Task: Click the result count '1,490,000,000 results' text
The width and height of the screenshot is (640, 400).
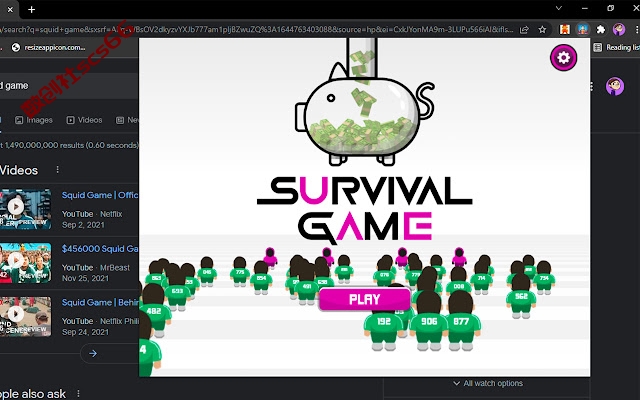Action: tap(70, 145)
